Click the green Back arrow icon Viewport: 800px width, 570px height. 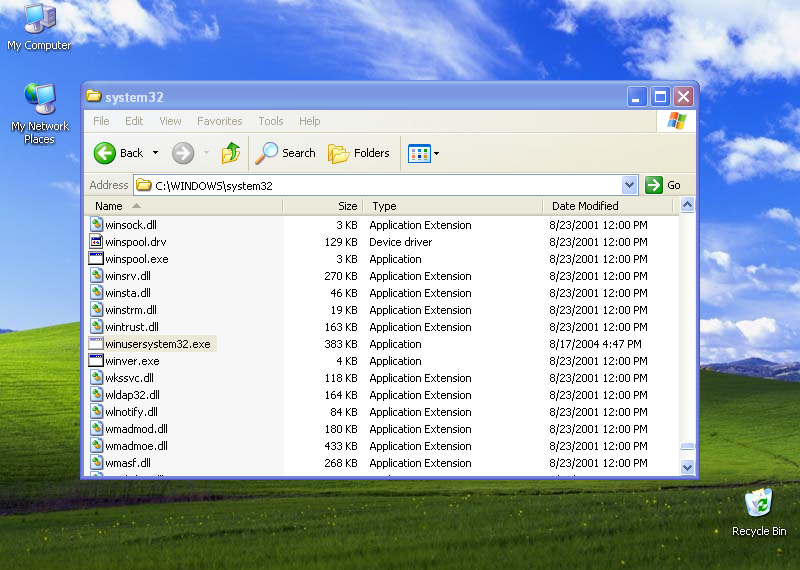pyautogui.click(x=105, y=153)
